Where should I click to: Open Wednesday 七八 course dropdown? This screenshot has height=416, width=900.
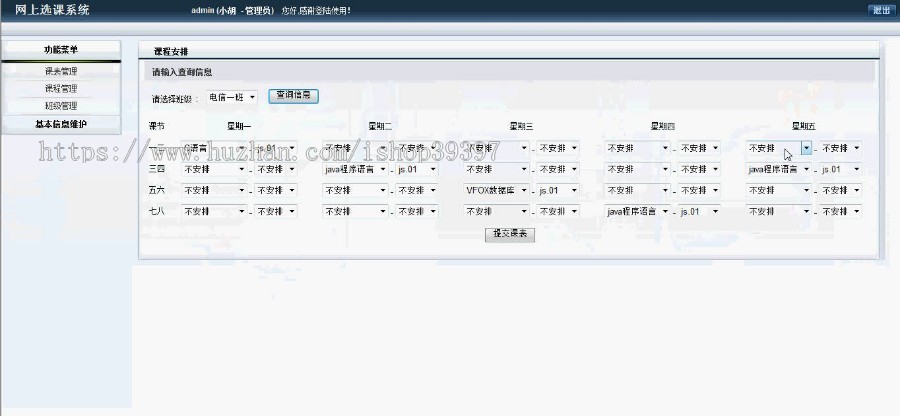(496, 212)
